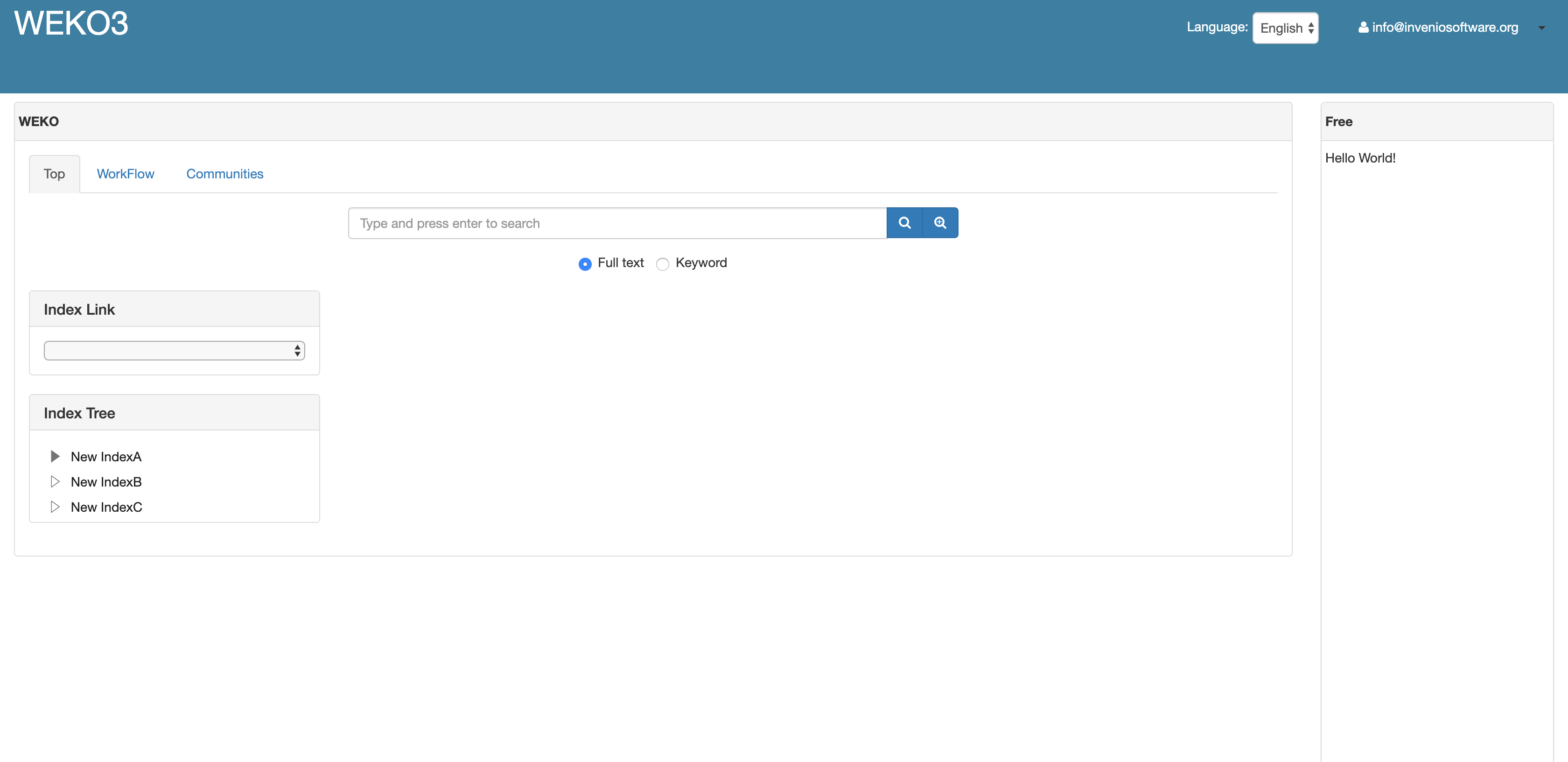Switch to the WorkFlow tab
Image resolution: width=1568 pixels, height=762 pixels.
[126, 174]
